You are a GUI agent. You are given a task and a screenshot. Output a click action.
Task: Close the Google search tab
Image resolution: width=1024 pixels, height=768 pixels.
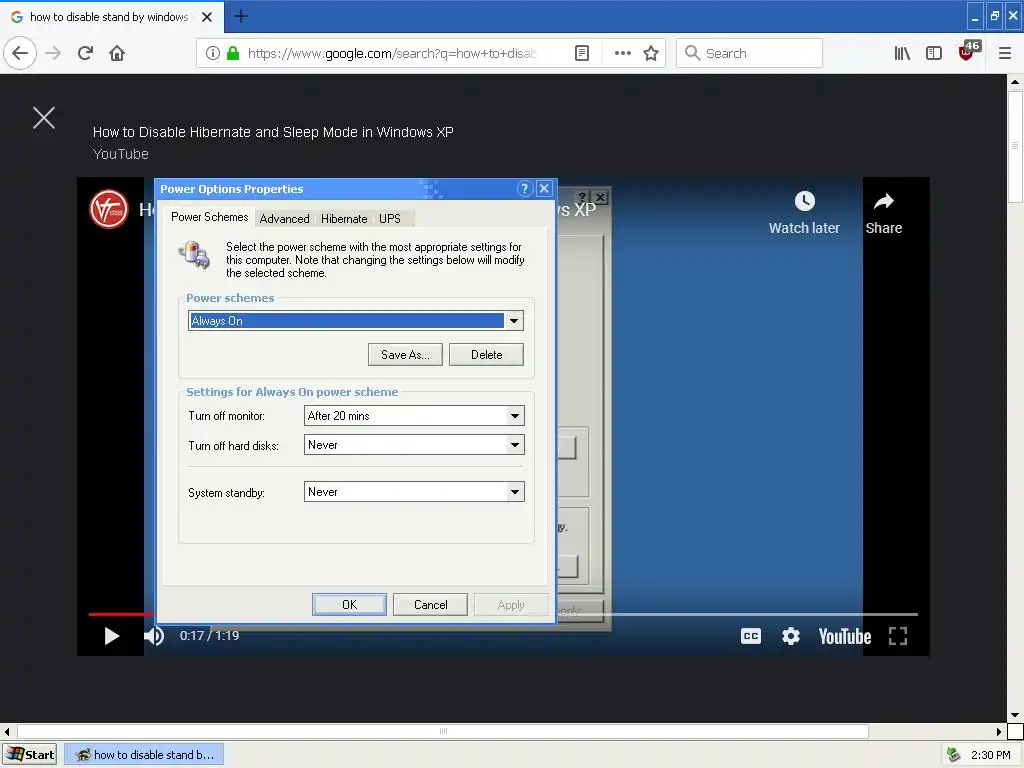[207, 17]
